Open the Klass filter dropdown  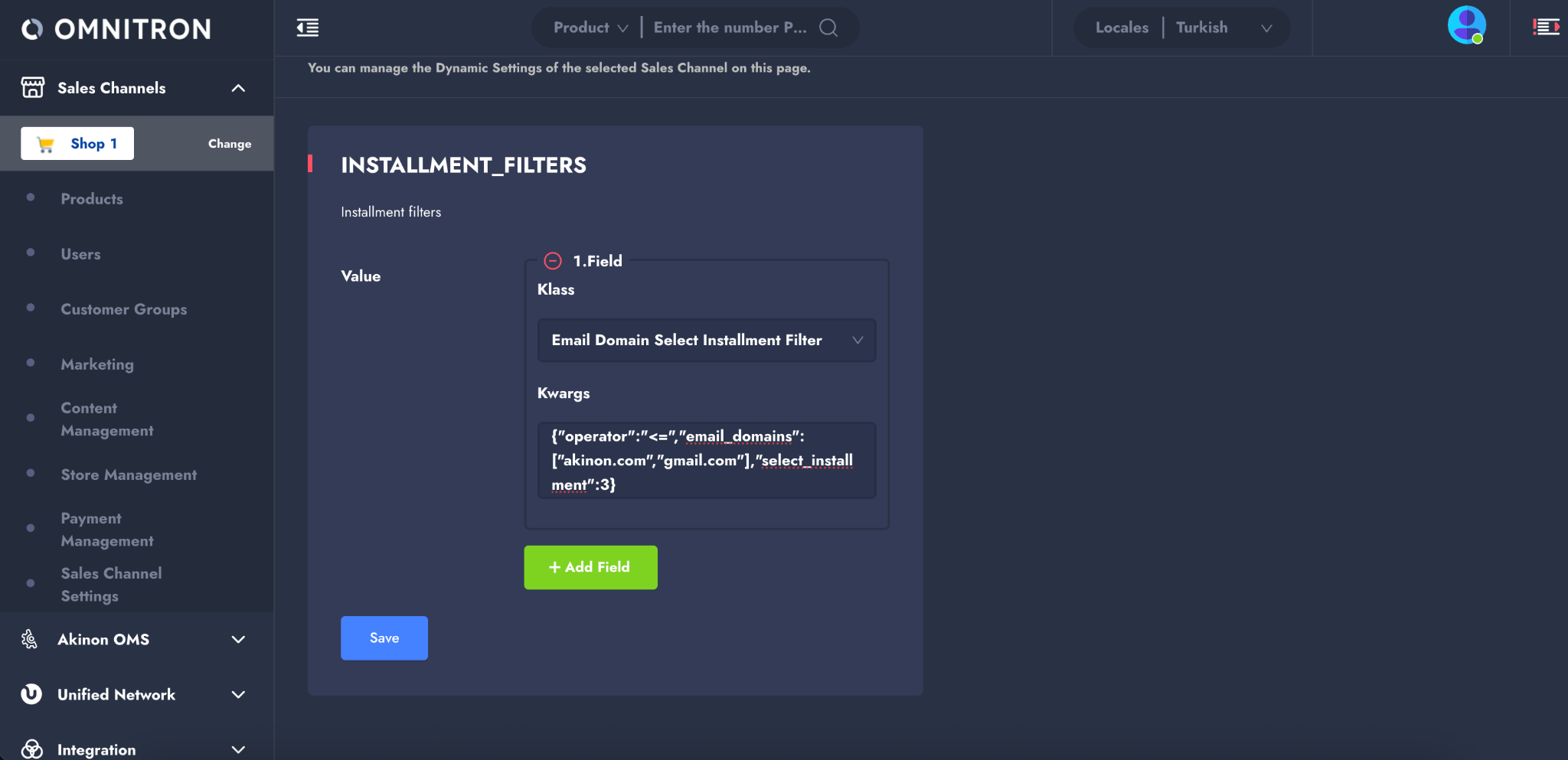[706, 341]
